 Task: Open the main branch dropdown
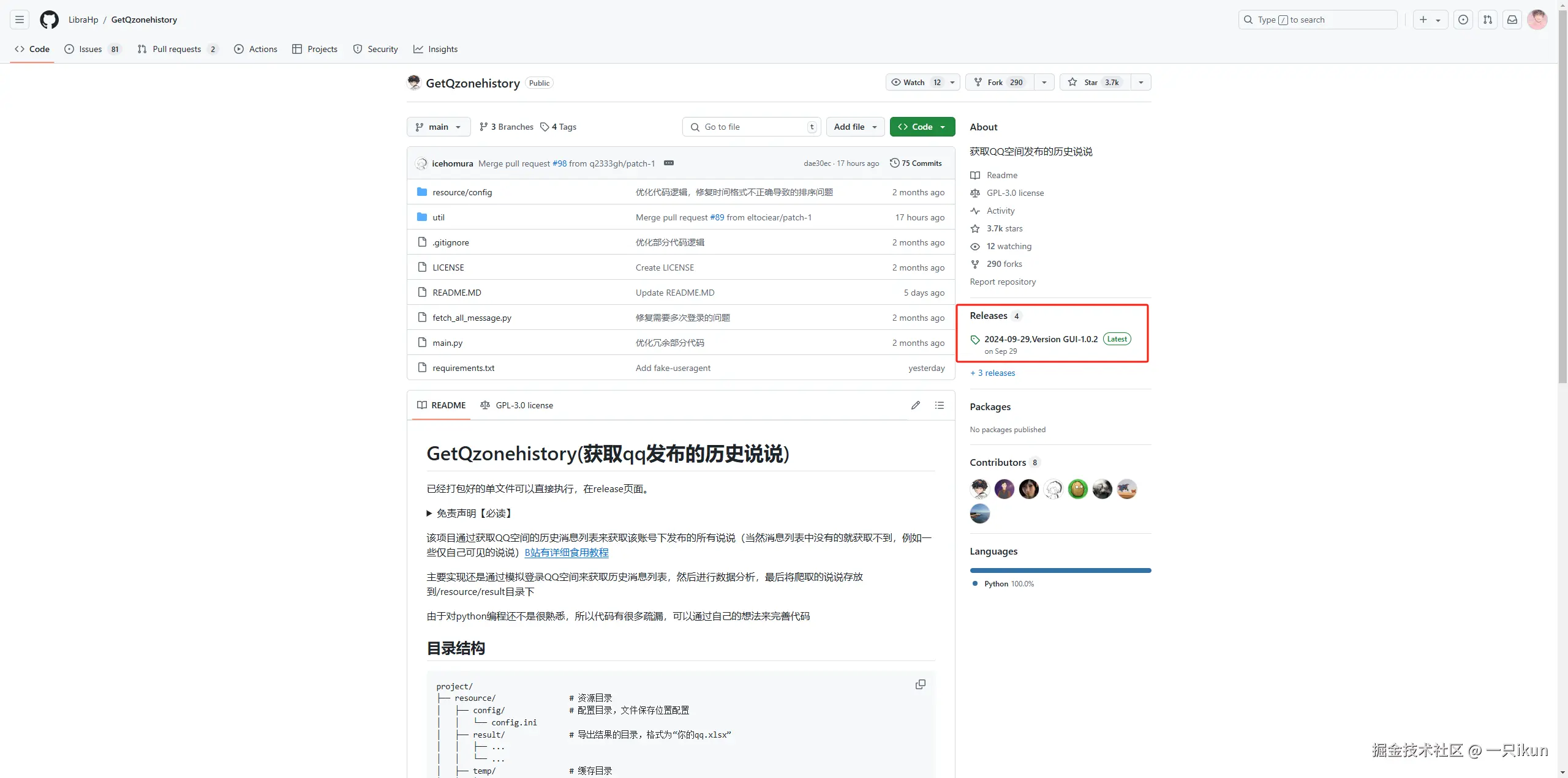(438, 127)
